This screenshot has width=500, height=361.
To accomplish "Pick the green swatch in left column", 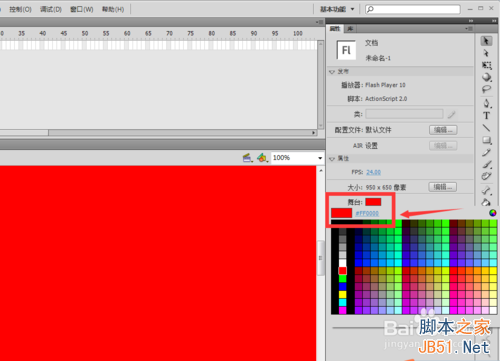I will coord(343,278).
